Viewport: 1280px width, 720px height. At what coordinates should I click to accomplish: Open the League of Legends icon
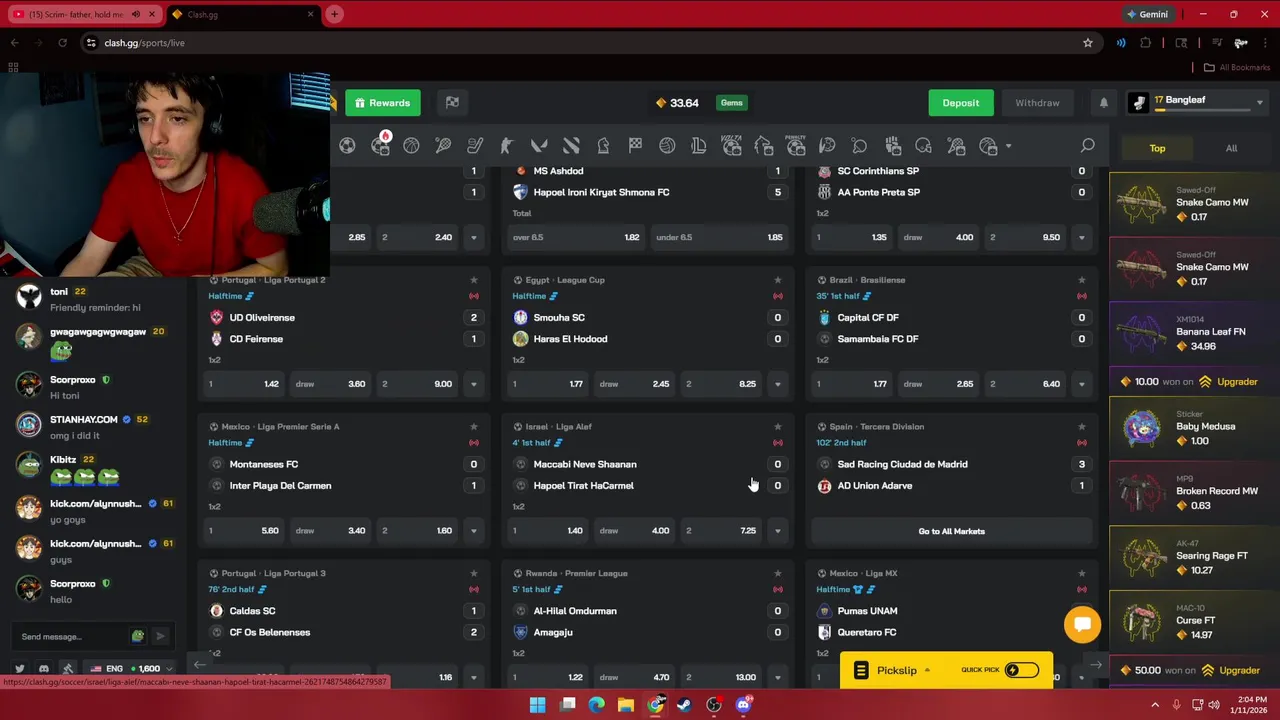click(699, 146)
